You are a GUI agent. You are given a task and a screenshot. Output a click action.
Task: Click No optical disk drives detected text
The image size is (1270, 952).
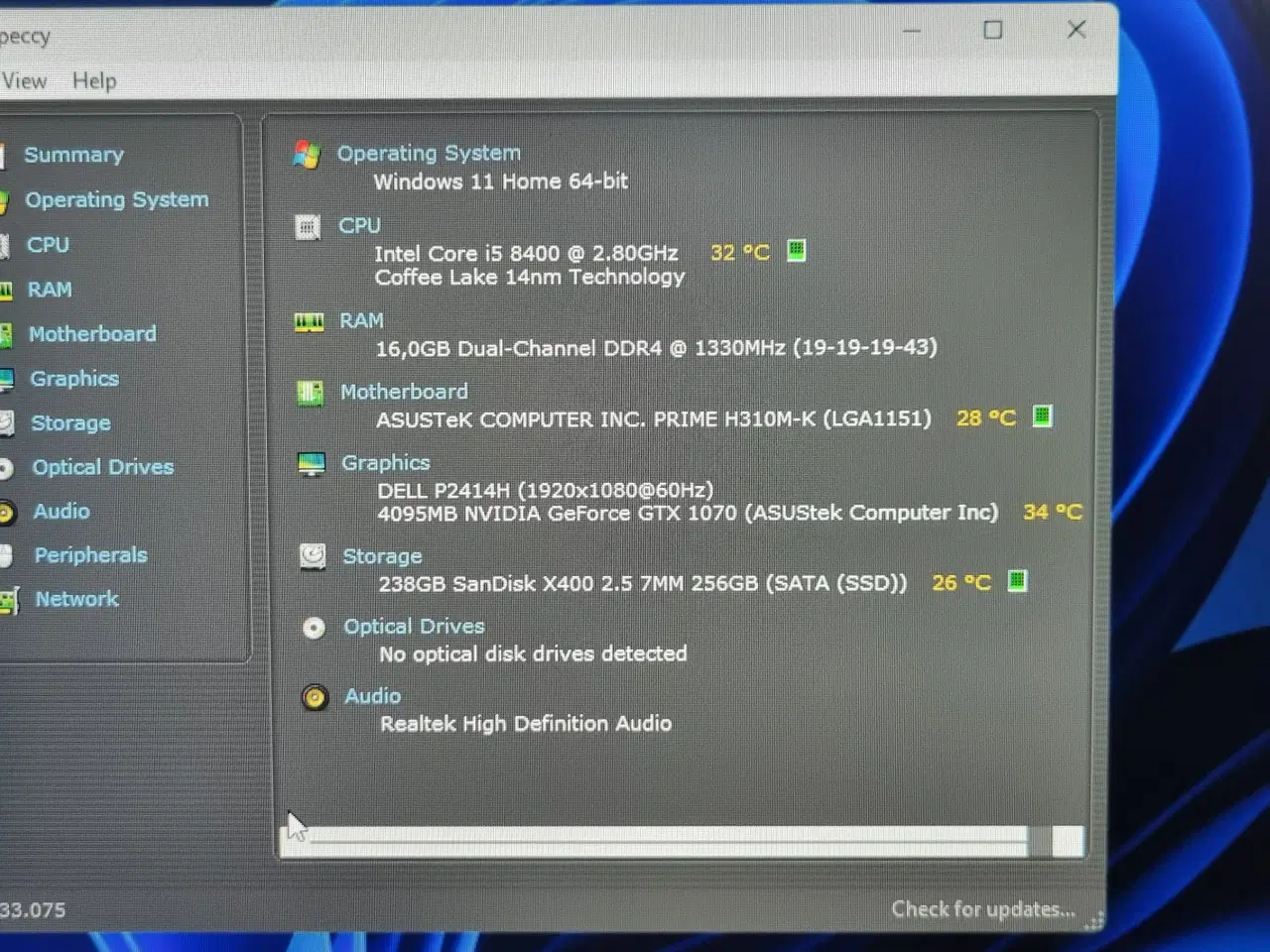point(533,654)
